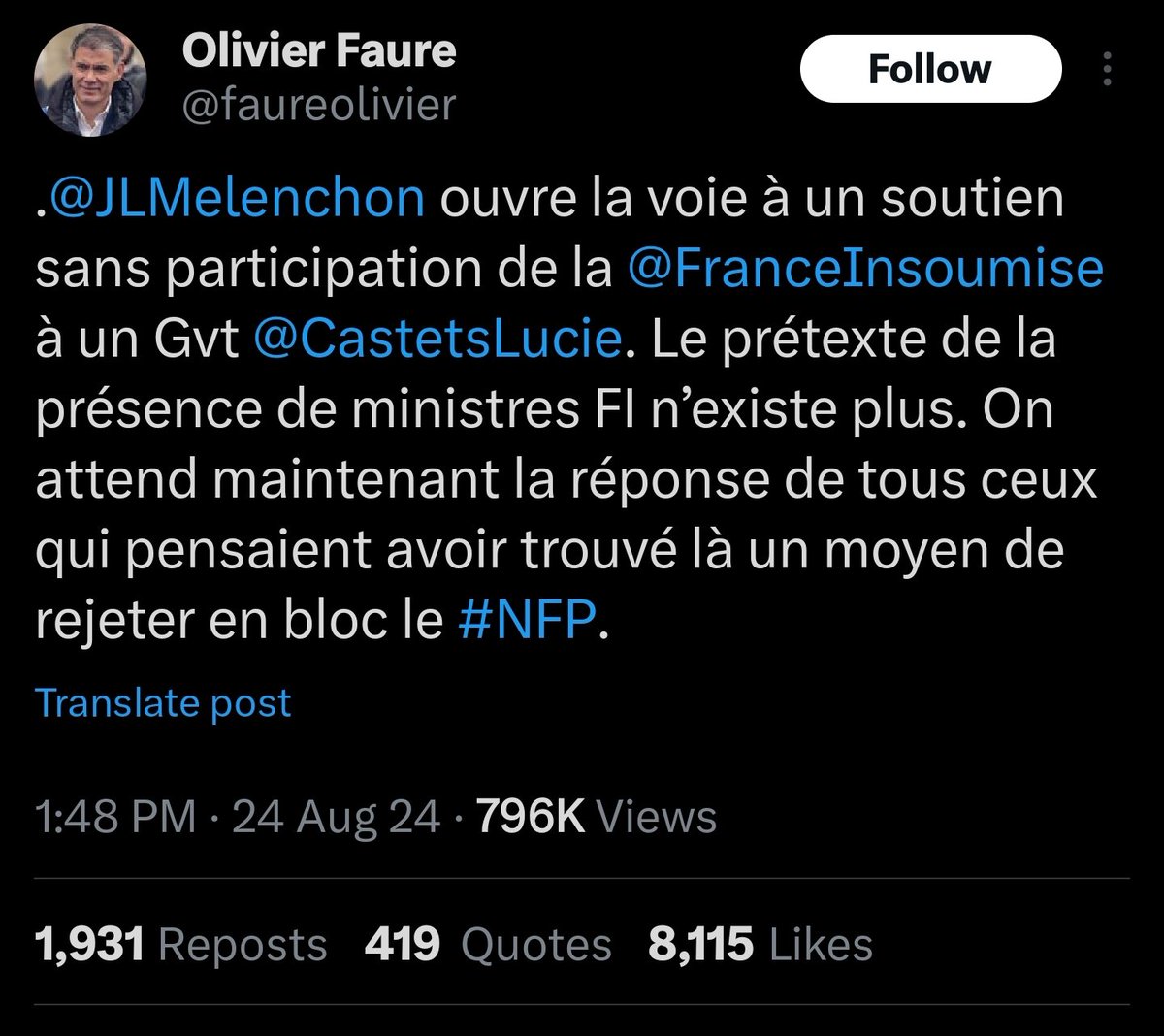Click the 8,115 like count number
The width and height of the screenshot is (1164, 1036).
coord(699,945)
